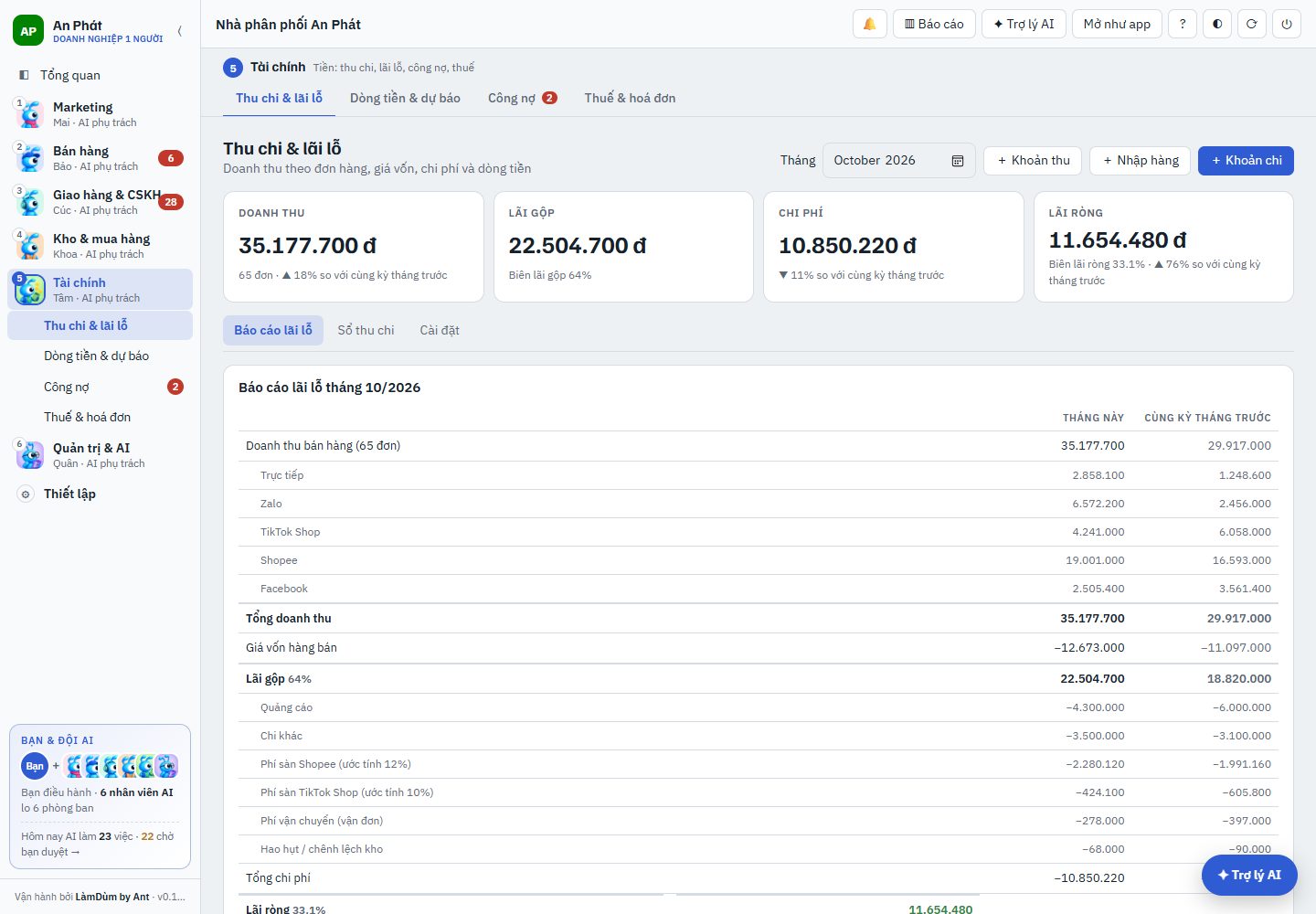Click the Bạn avatar in team card
Viewport: 1316px width, 914px height.
tap(35, 766)
